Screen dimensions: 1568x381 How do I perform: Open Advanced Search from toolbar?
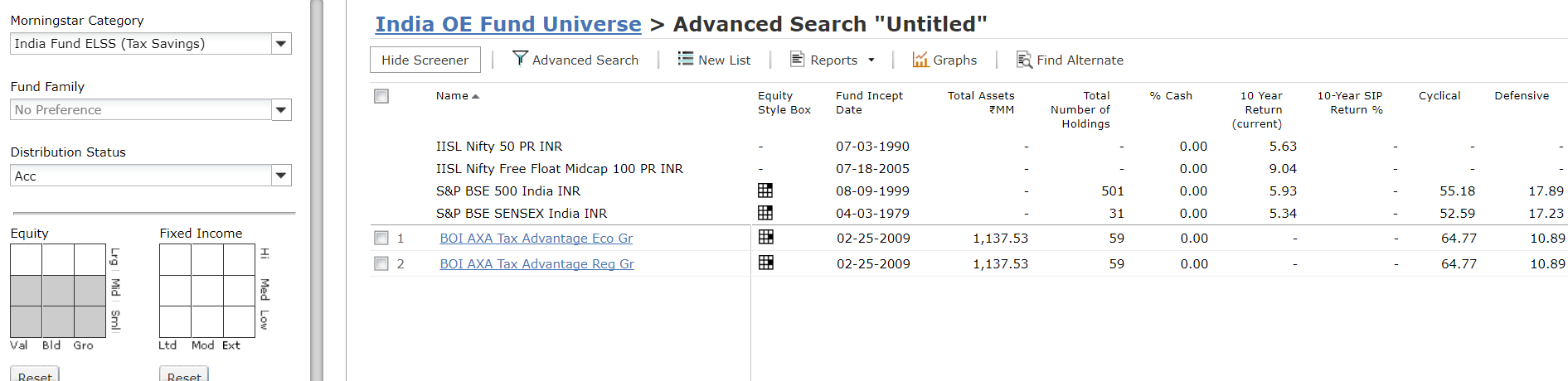pos(575,60)
